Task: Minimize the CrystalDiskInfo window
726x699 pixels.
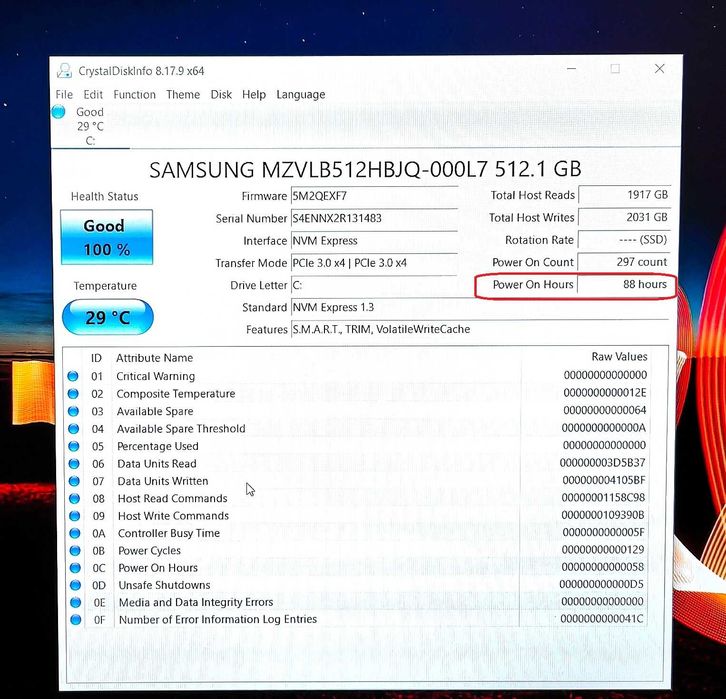Action: (x=572, y=69)
